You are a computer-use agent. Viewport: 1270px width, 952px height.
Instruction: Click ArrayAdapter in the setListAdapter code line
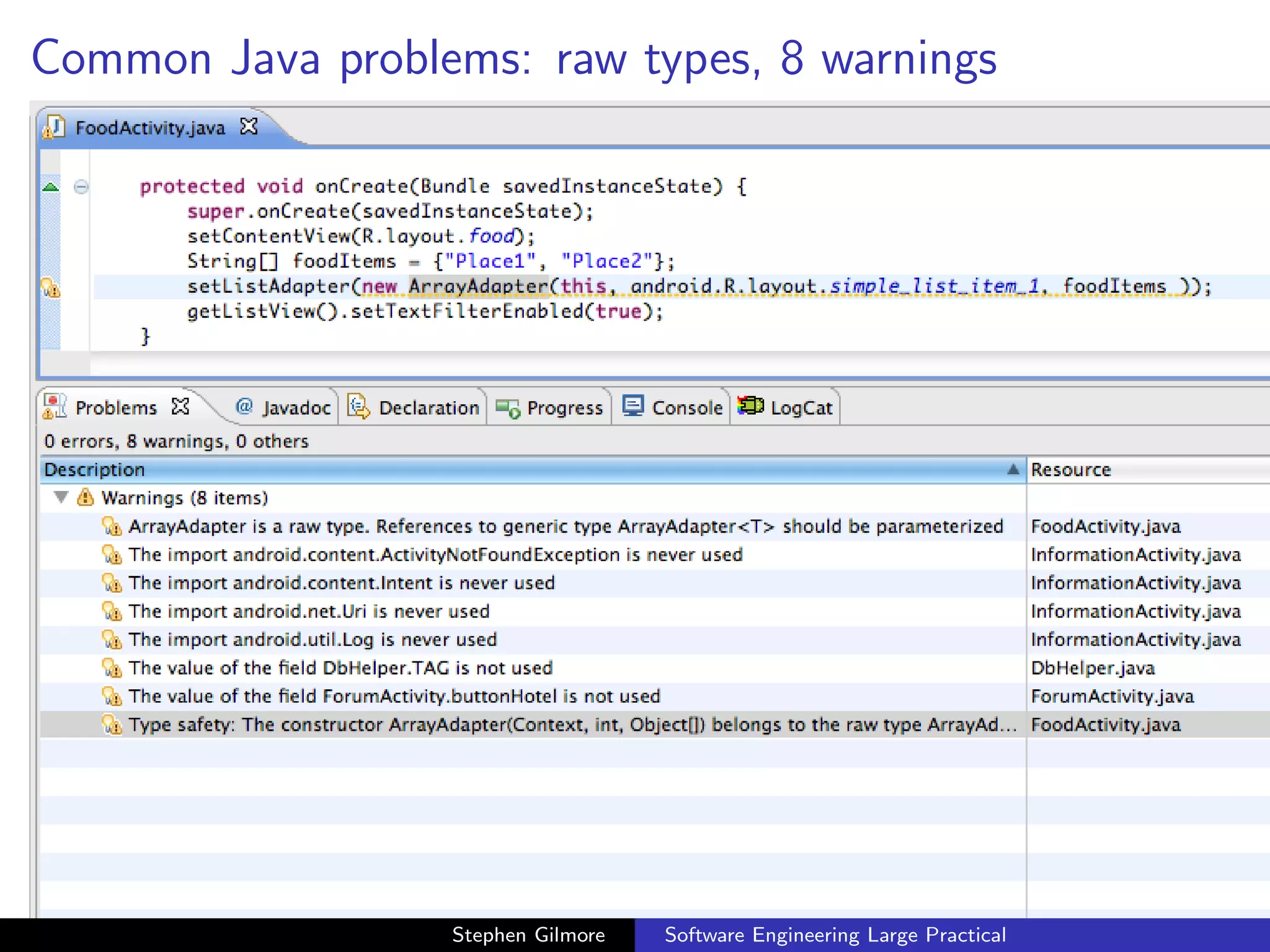(x=478, y=286)
